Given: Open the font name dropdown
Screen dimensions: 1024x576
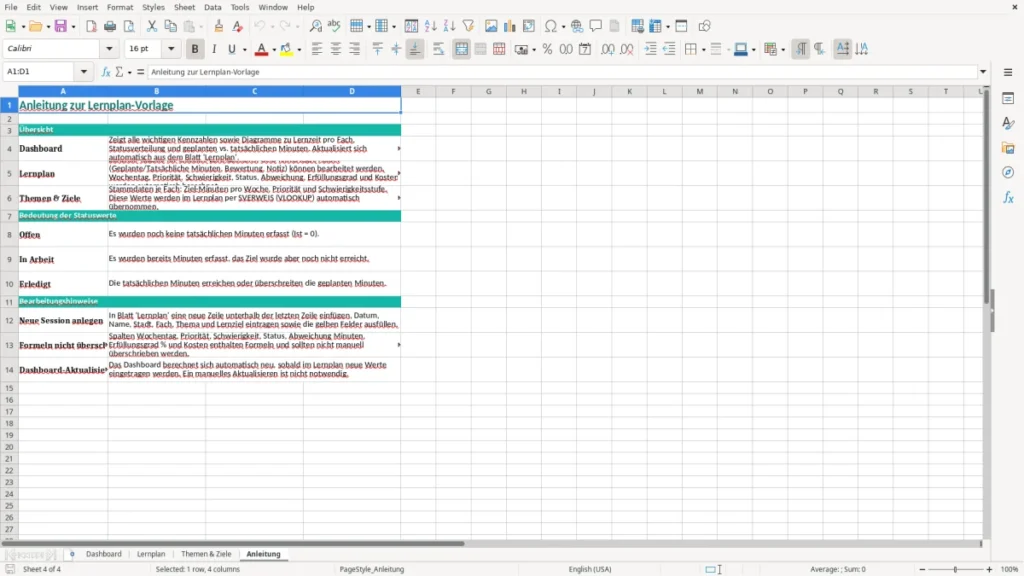Looking at the screenshot, I should click(109, 48).
